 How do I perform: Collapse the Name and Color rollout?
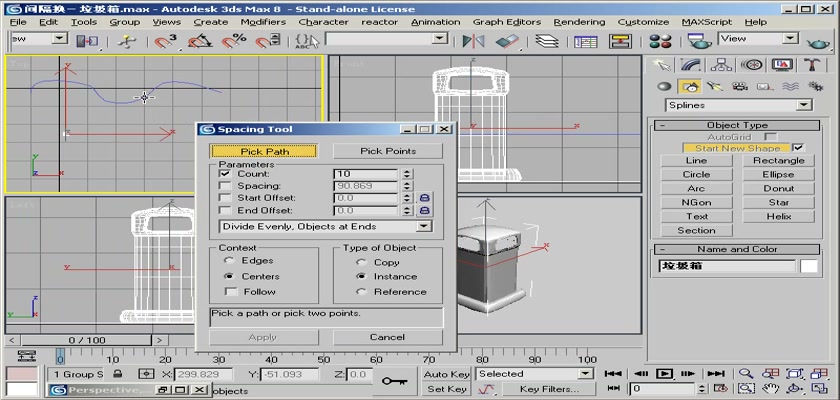coord(736,249)
